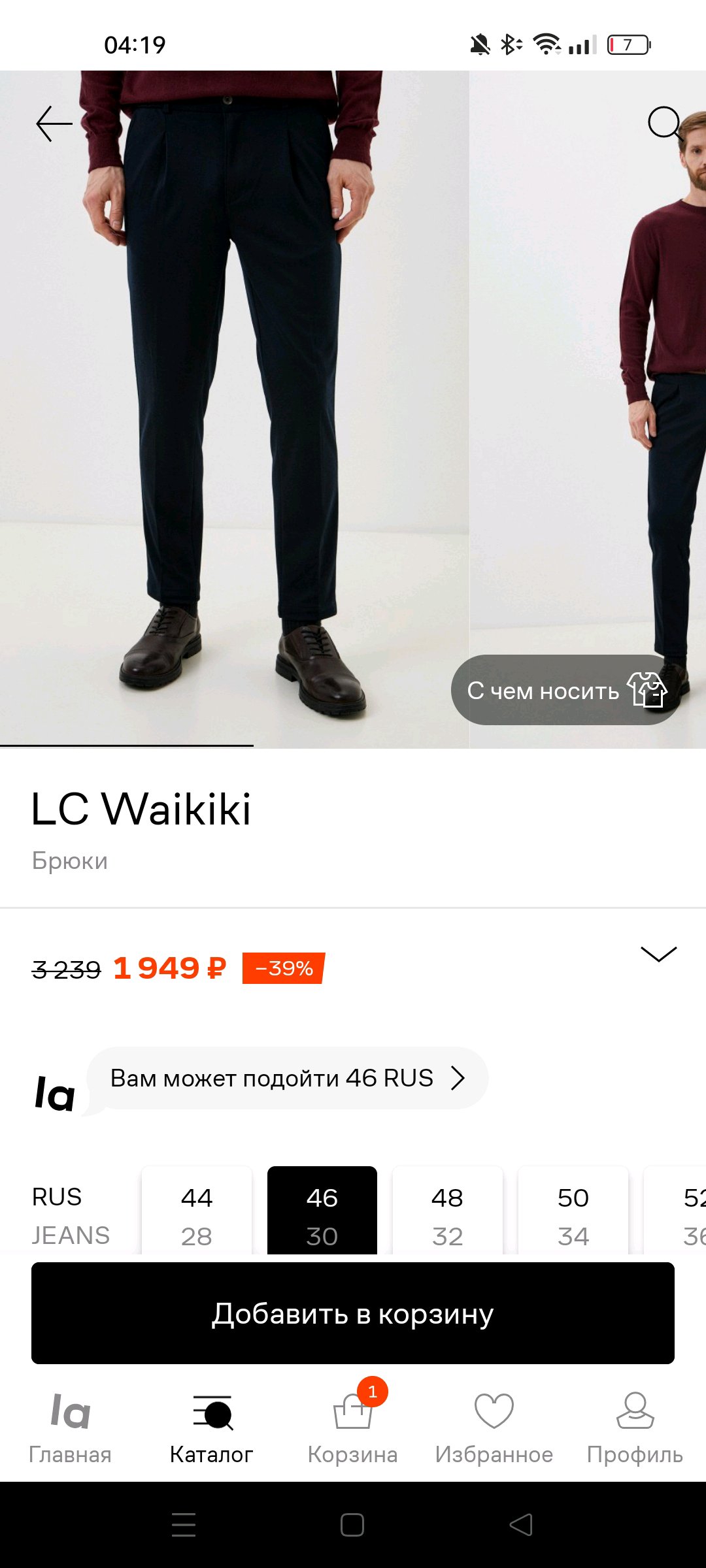This screenshot has height=1568, width=706.
Task: Tap the photo gallery progress indicator
Action: click(x=127, y=745)
